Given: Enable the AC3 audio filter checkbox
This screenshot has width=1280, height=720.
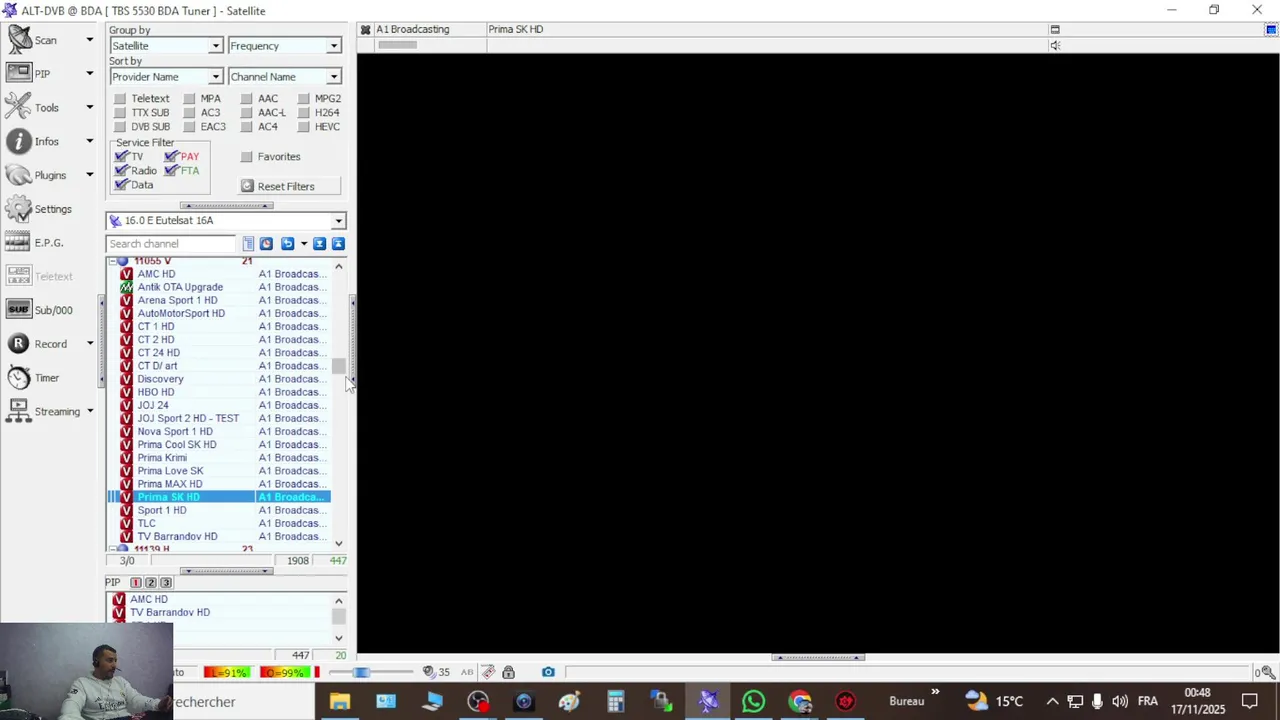Looking at the screenshot, I should pos(189,113).
